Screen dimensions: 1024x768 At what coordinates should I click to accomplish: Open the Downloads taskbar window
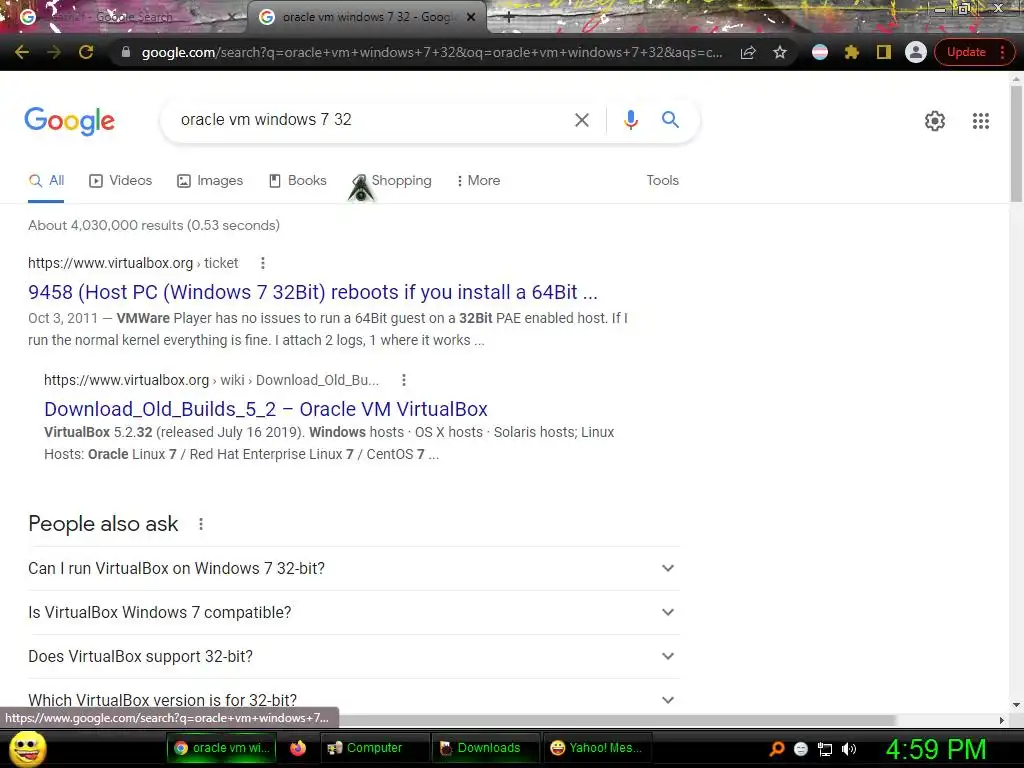pos(486,748)
